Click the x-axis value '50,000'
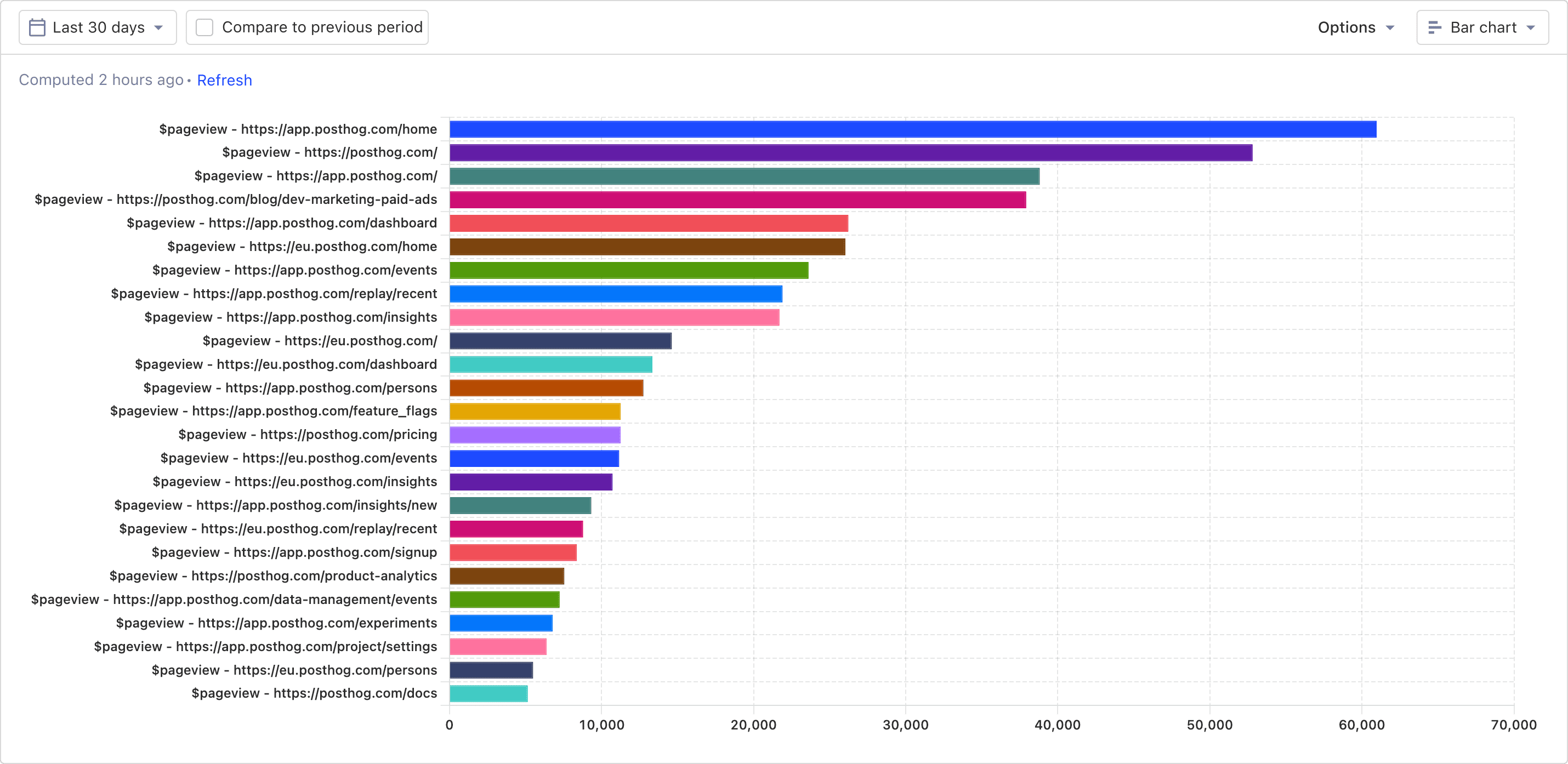This screenshot has width=1568, height=764. coord(1209,725)
